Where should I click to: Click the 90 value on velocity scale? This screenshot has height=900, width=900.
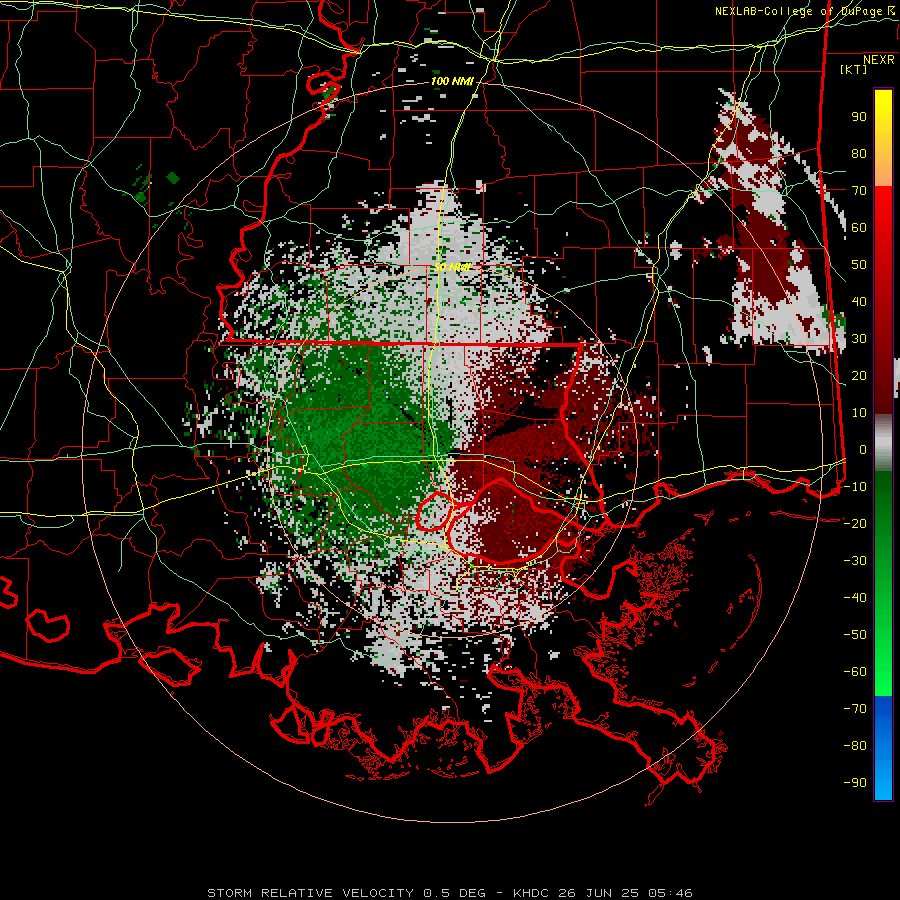(859, 117)
